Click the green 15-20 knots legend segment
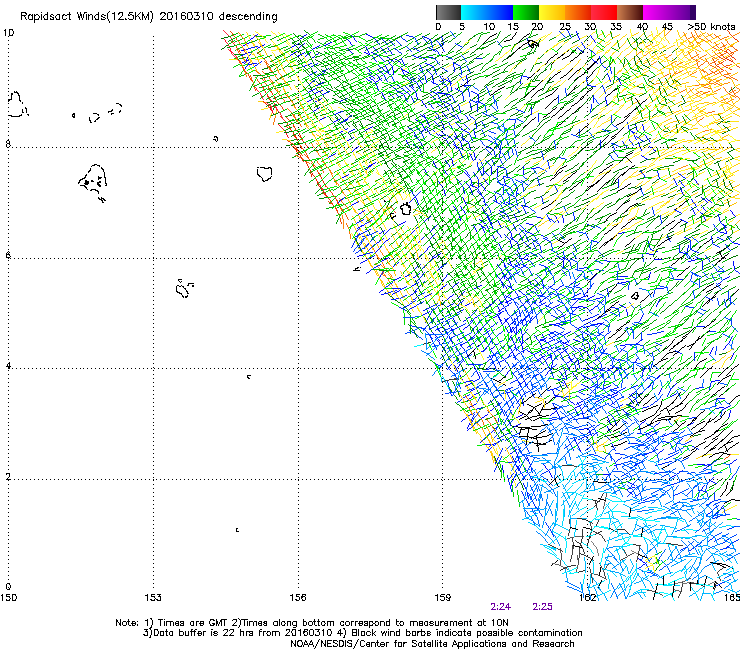The image size is (740, 650). (526, 12)
